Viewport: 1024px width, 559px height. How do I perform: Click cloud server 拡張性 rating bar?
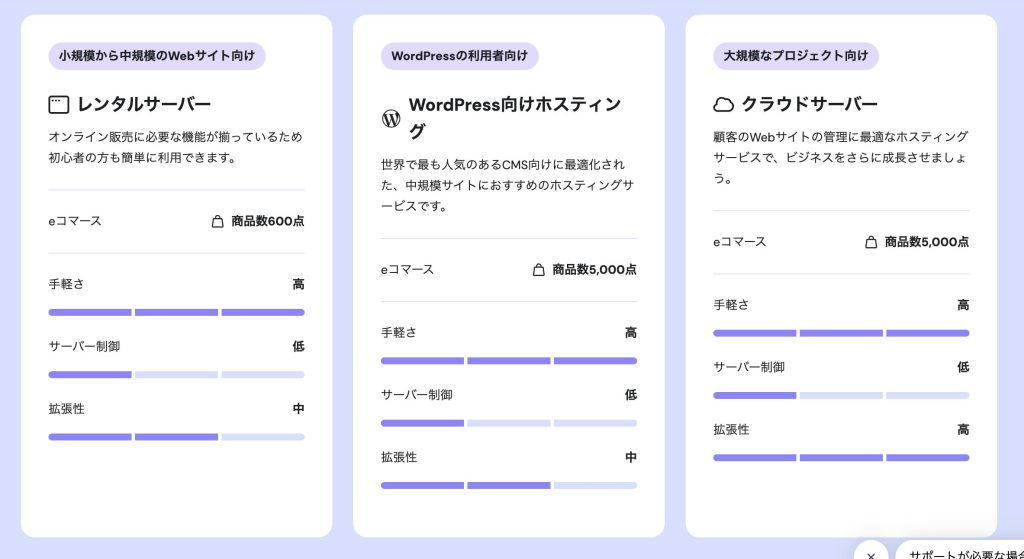click(x=840, y=457)
